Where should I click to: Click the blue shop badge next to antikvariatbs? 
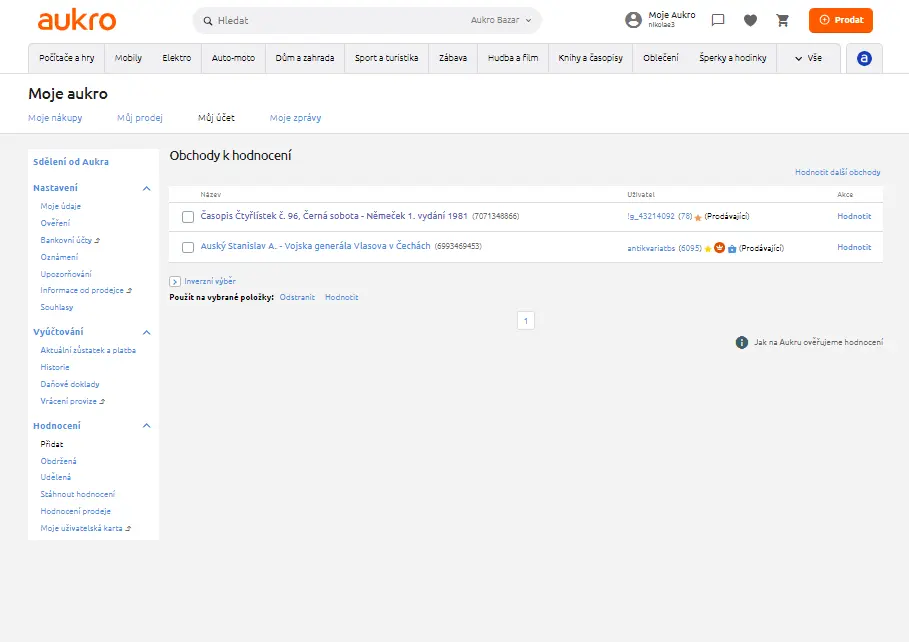click(732, 249)
